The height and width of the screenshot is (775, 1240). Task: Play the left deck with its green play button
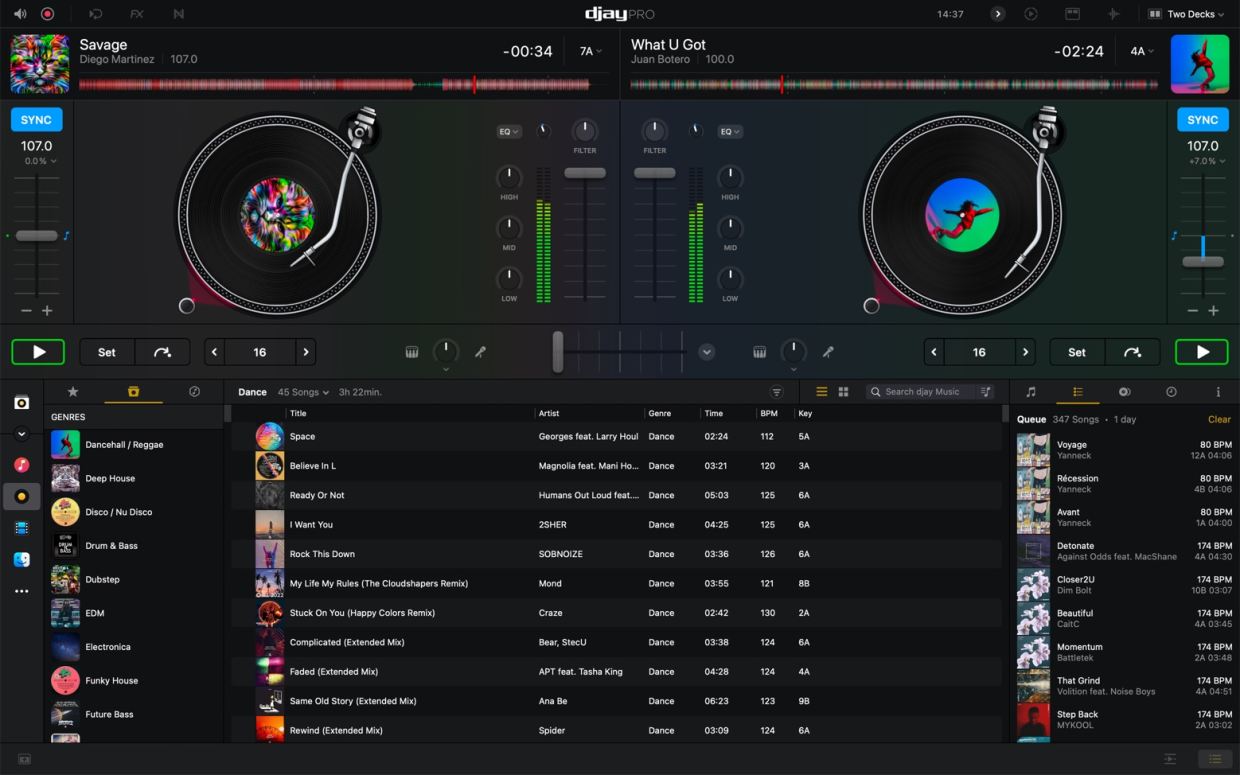point(38,352)
